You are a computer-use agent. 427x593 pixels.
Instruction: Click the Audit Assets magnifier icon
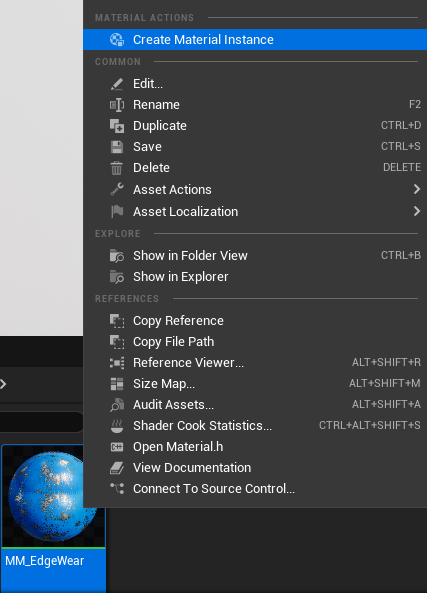tap(117, 405)
